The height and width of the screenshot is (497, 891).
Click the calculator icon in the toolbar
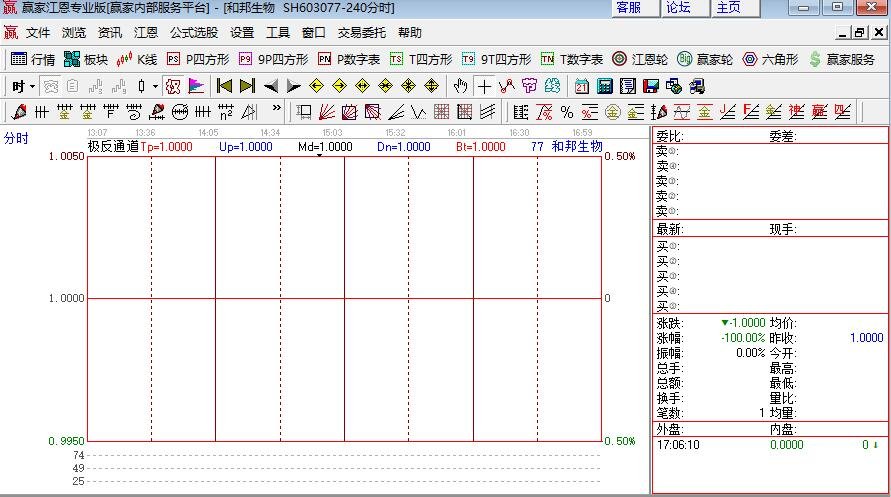[604, 86]
